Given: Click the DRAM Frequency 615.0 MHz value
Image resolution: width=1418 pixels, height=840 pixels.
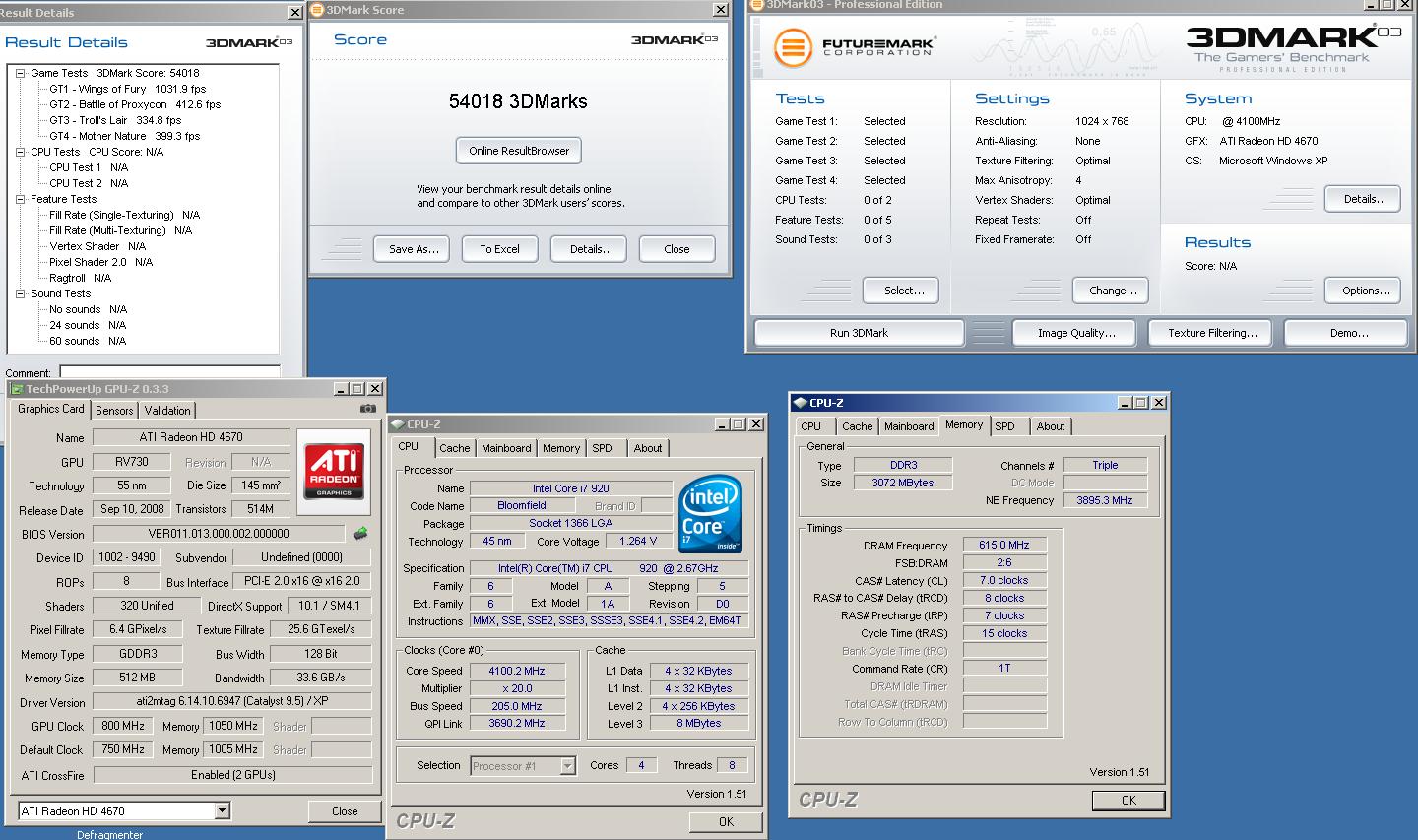Looking at the screenshot, I should coord(1004,545).
